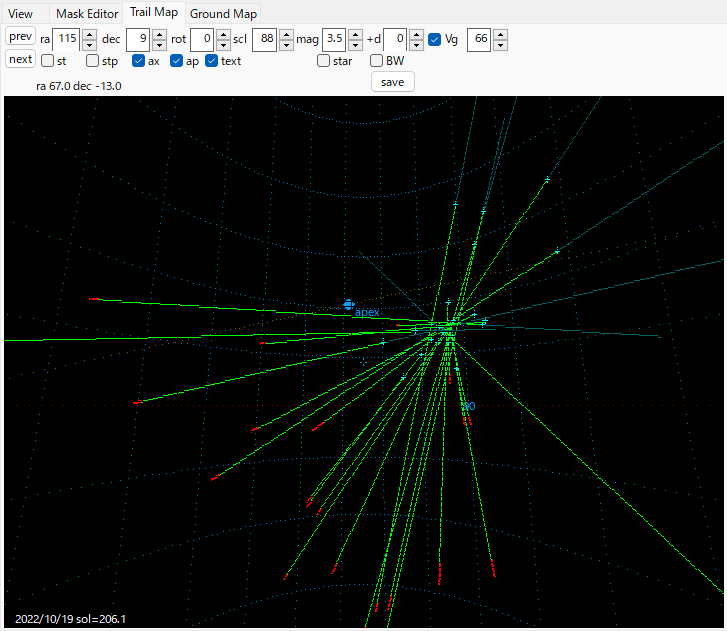Increase the Vg spinner value
727x631 pixels.
(x=500, y=34)
